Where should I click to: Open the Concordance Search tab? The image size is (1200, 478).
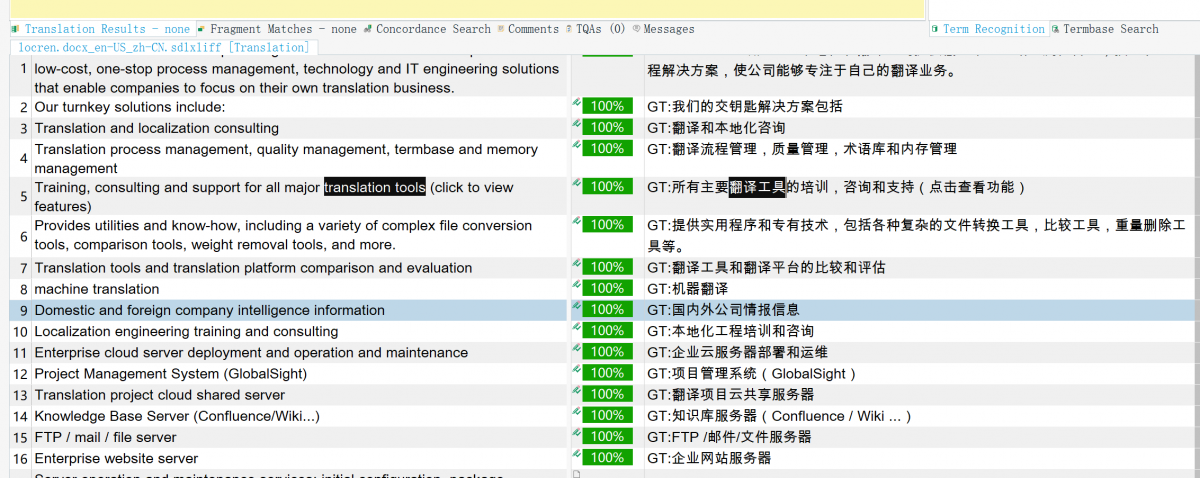click(432, 29)
